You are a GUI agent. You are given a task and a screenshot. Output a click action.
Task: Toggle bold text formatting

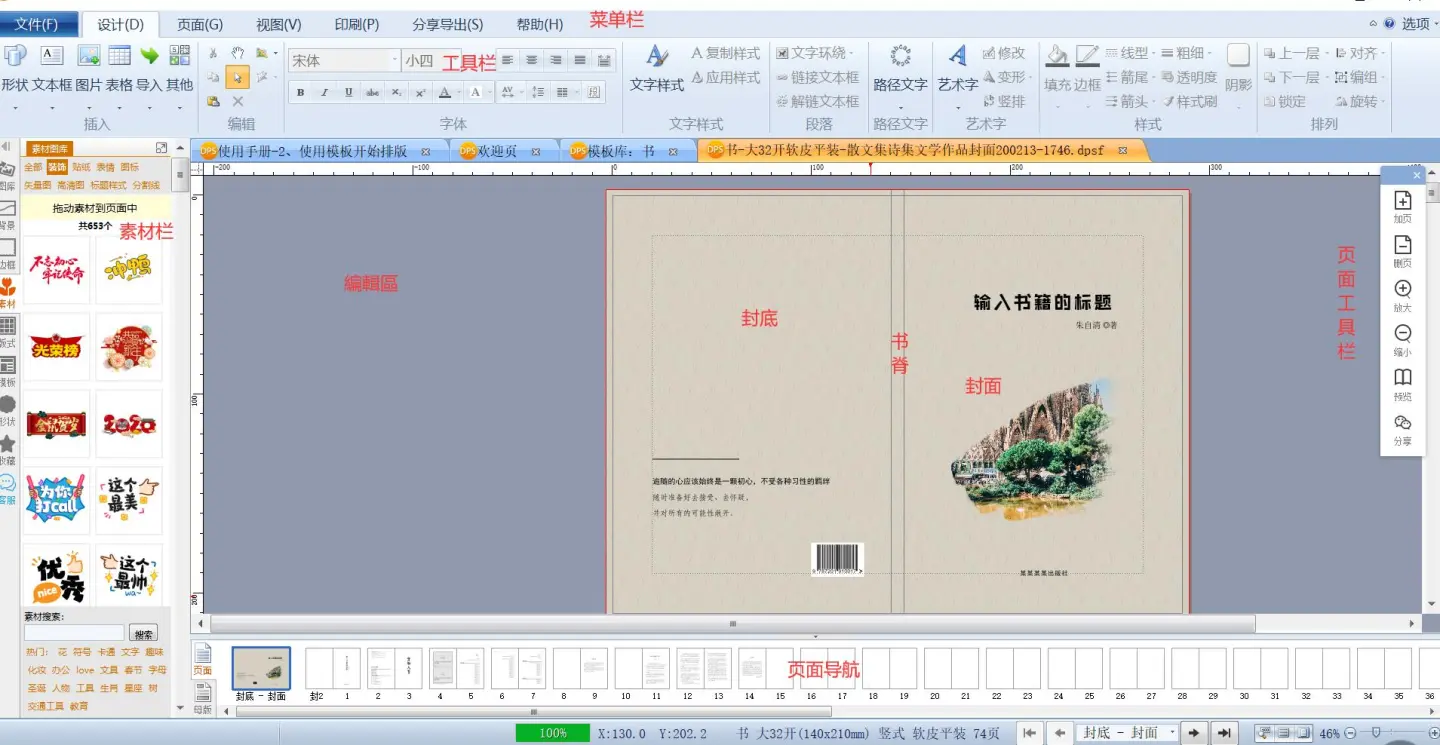[300, 93]
